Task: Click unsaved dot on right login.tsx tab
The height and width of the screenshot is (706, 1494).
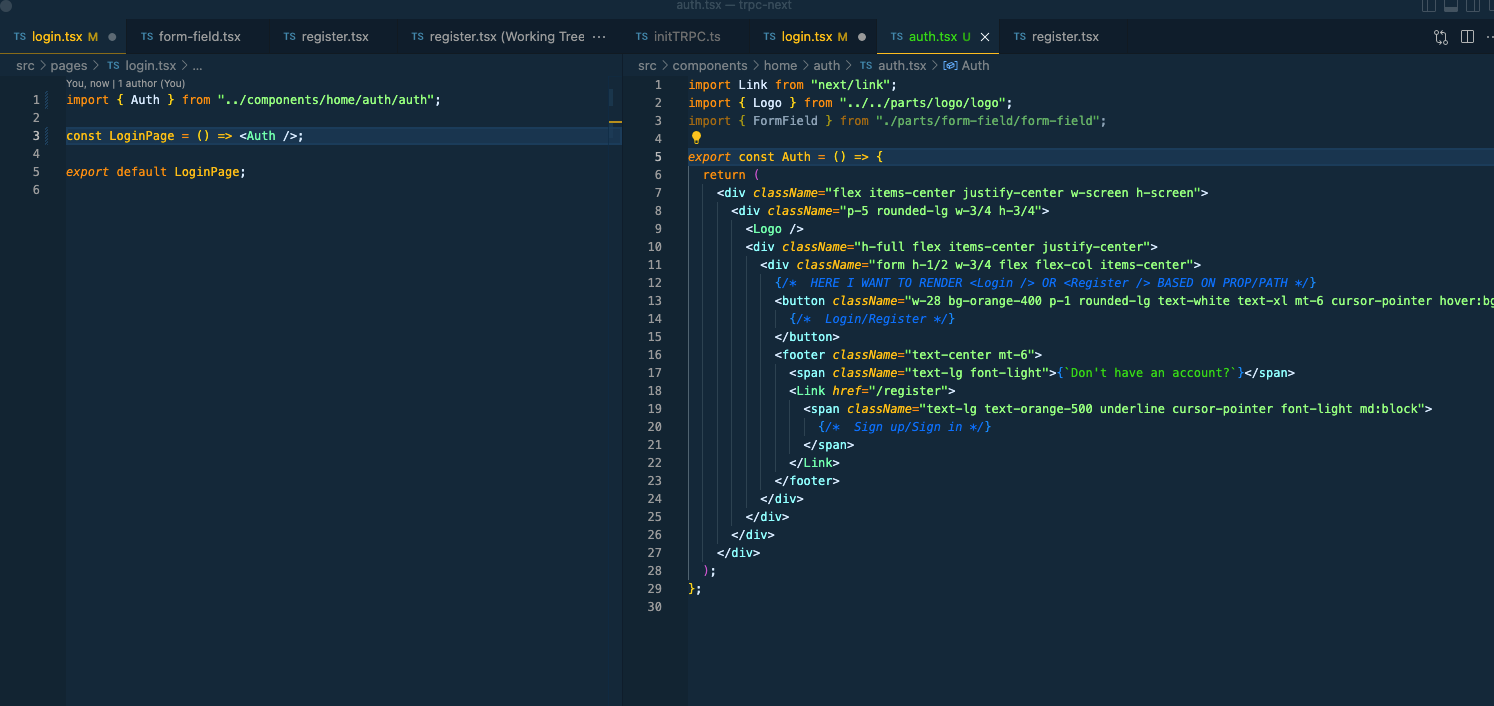Action: point(861,37)
